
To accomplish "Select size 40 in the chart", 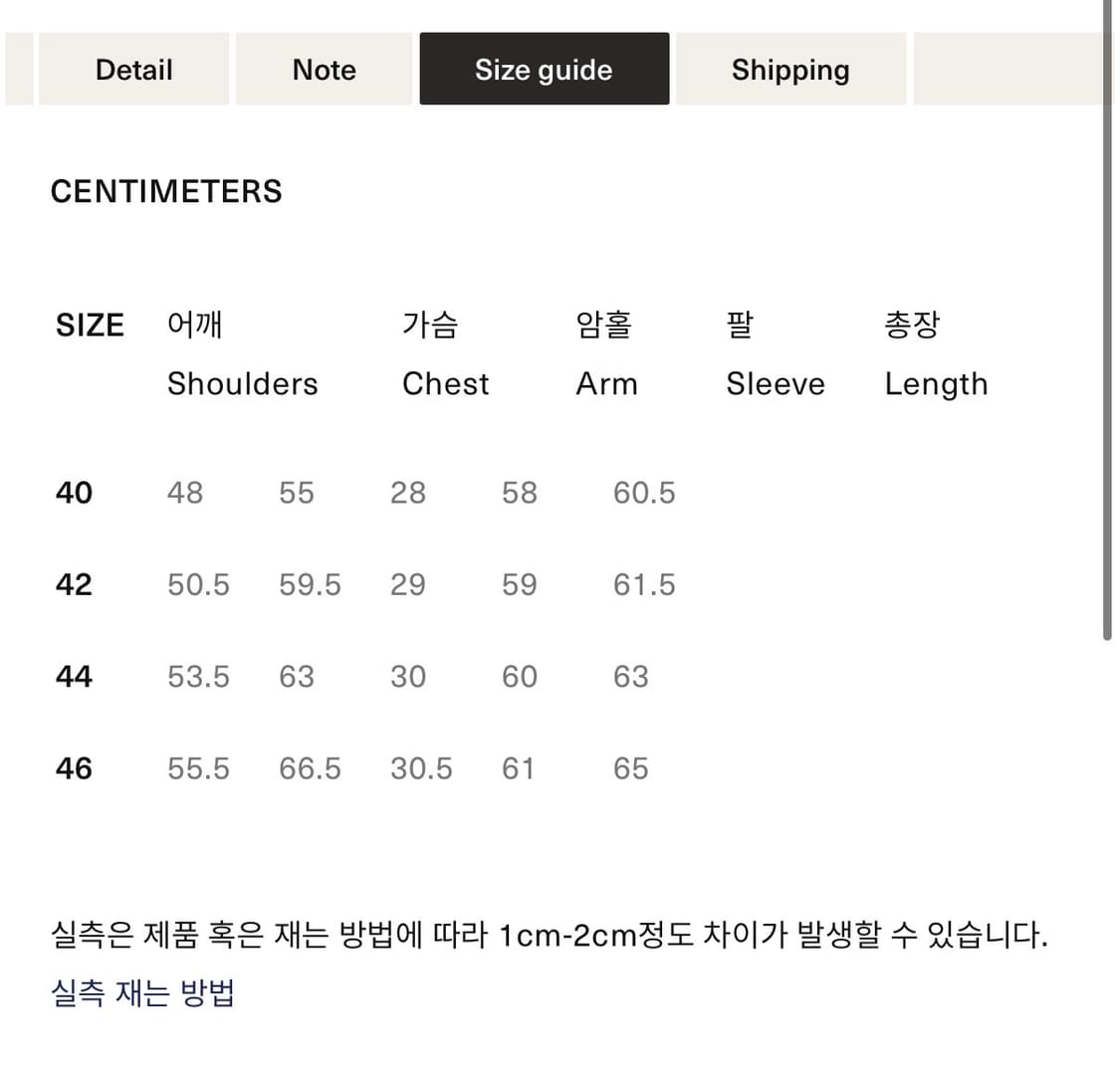I will point(73,492).
